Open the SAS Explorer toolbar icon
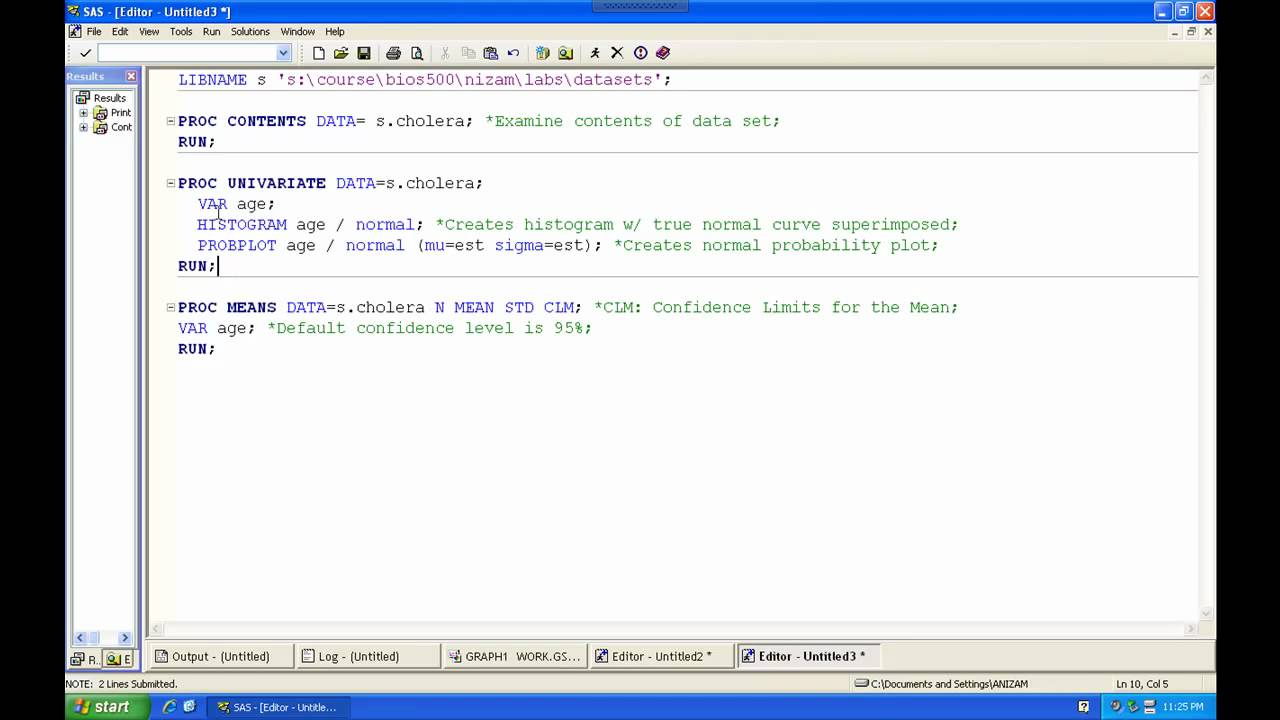 (566, 53)
